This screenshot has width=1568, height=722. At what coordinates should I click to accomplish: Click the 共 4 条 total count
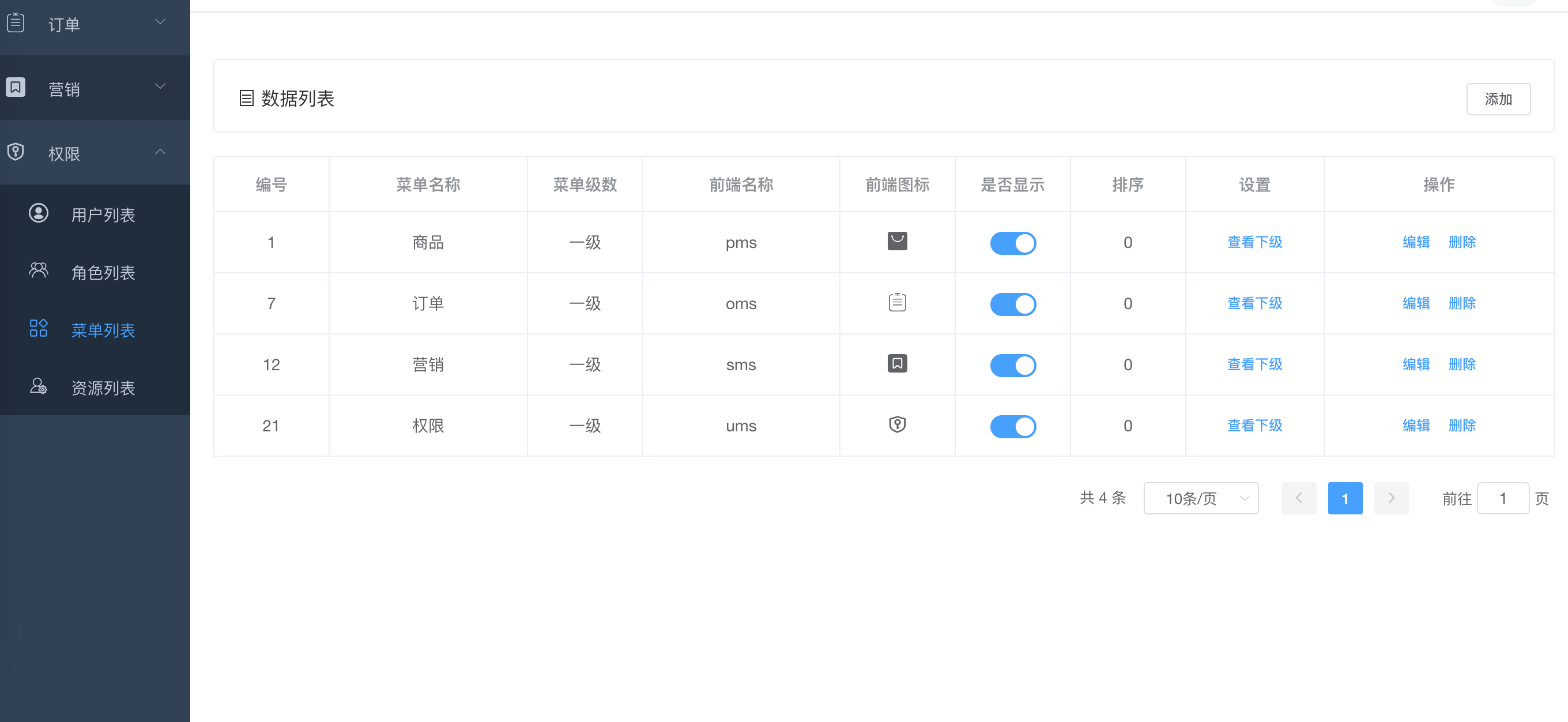point(1102,498)
